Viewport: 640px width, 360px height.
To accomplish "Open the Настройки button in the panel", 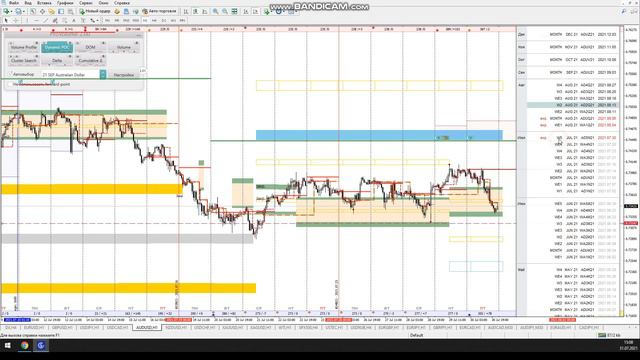I will coord(124,75).
